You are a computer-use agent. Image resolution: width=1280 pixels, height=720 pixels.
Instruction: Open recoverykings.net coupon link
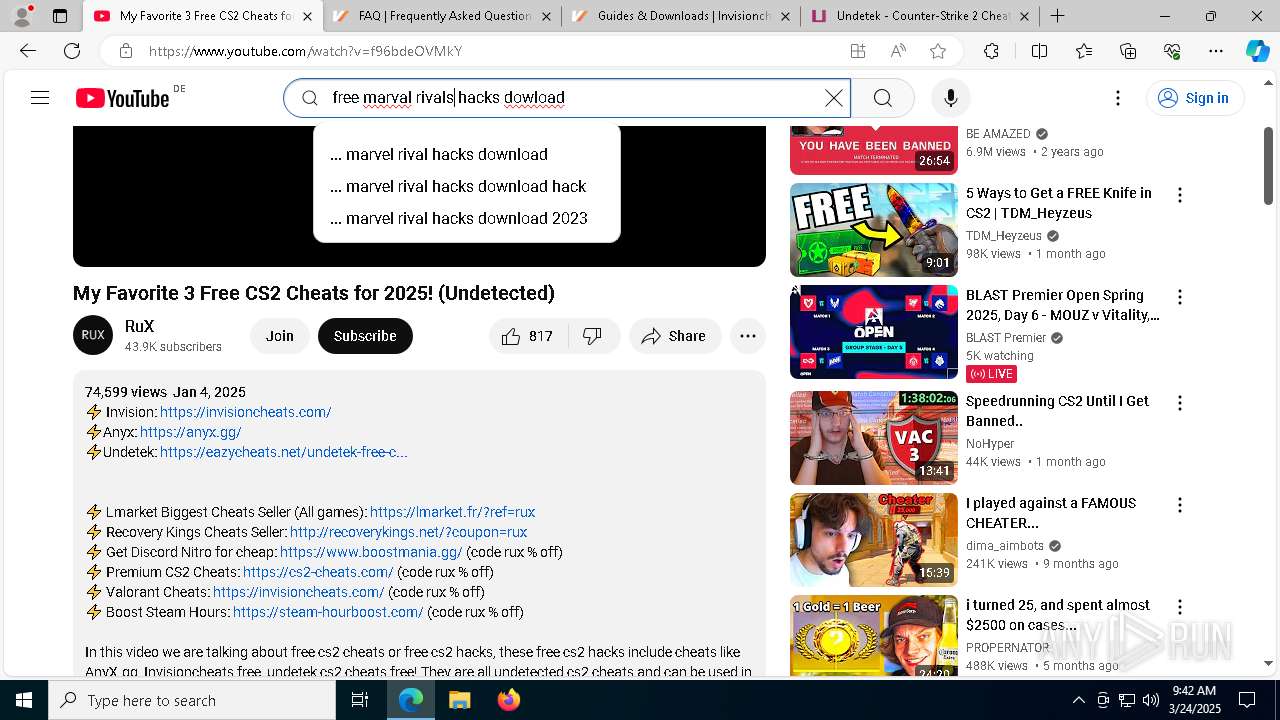click(x=408, y=532)
